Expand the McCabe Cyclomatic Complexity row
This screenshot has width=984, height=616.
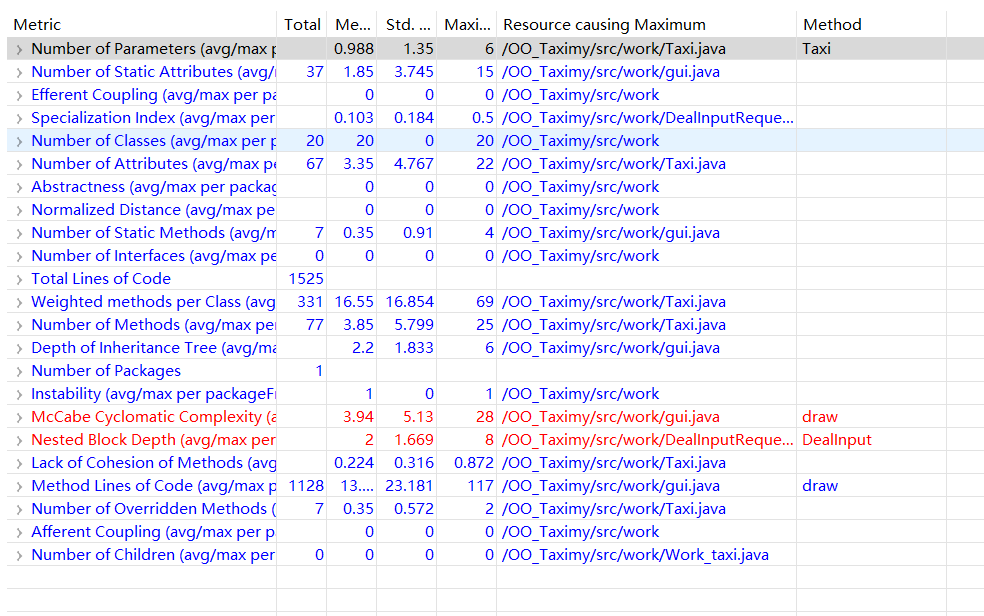click(19, 417)
